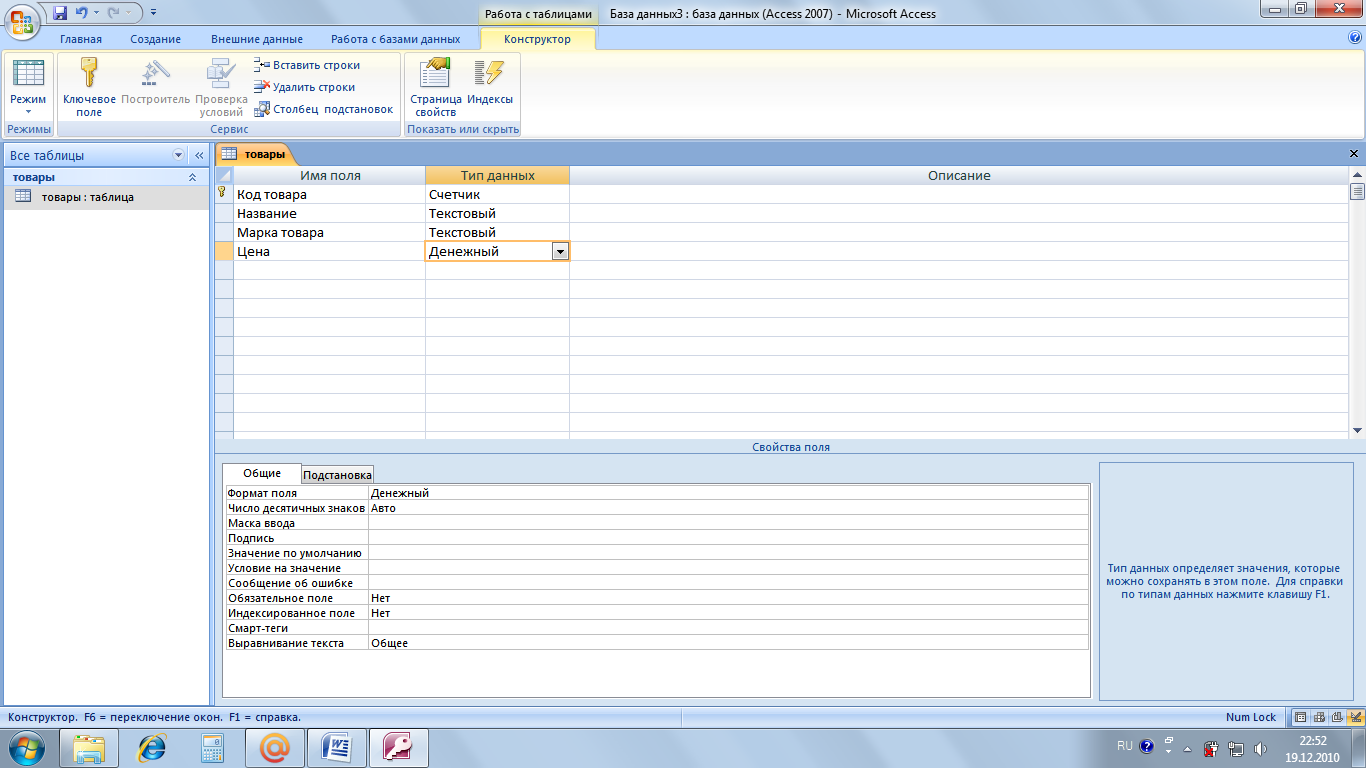The image size is (1366, 768).
Task: Switch to Внешние данные tab
Action: coord(257,39)
